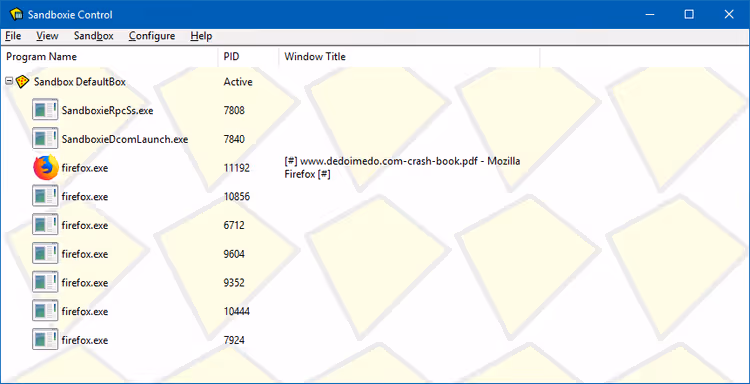Click the SandboxieDcomLaunch.exe program icon
Screen dimensions: 750x384
45,139
